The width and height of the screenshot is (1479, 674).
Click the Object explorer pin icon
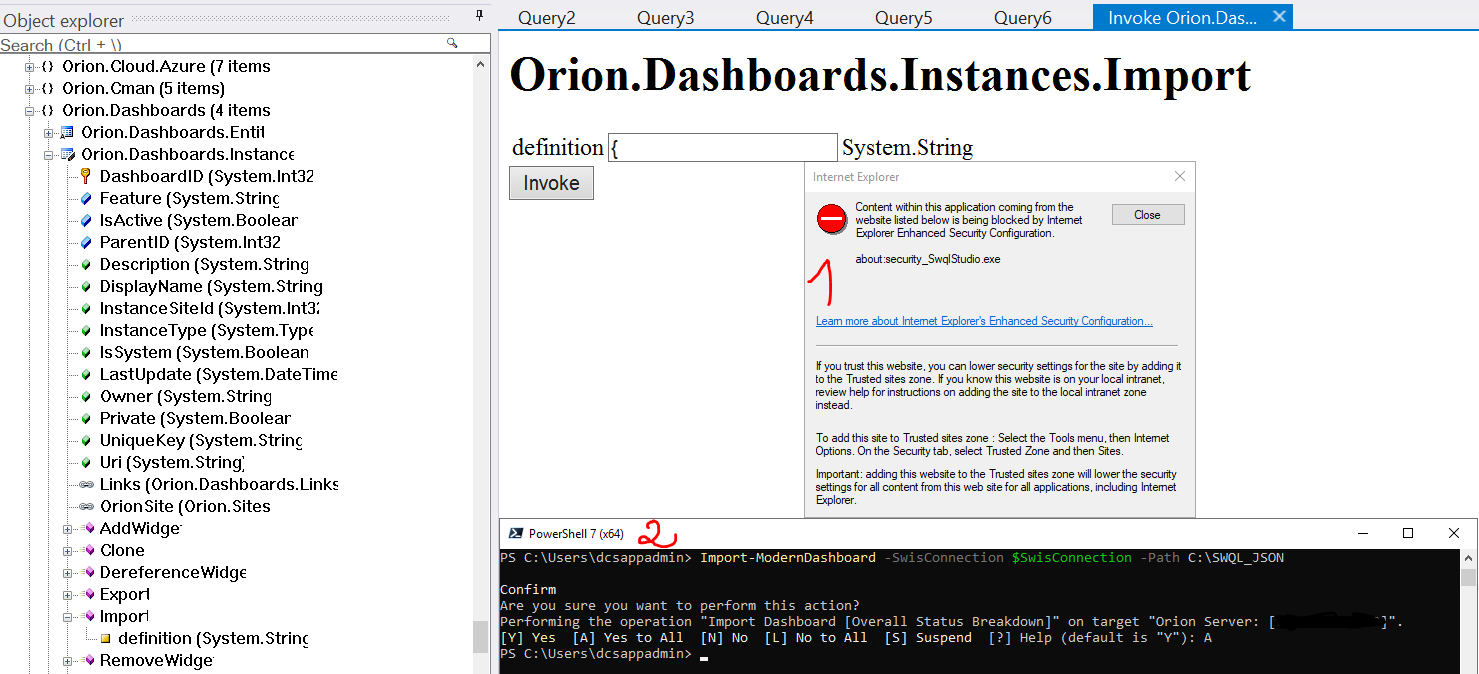click(480, 17)
